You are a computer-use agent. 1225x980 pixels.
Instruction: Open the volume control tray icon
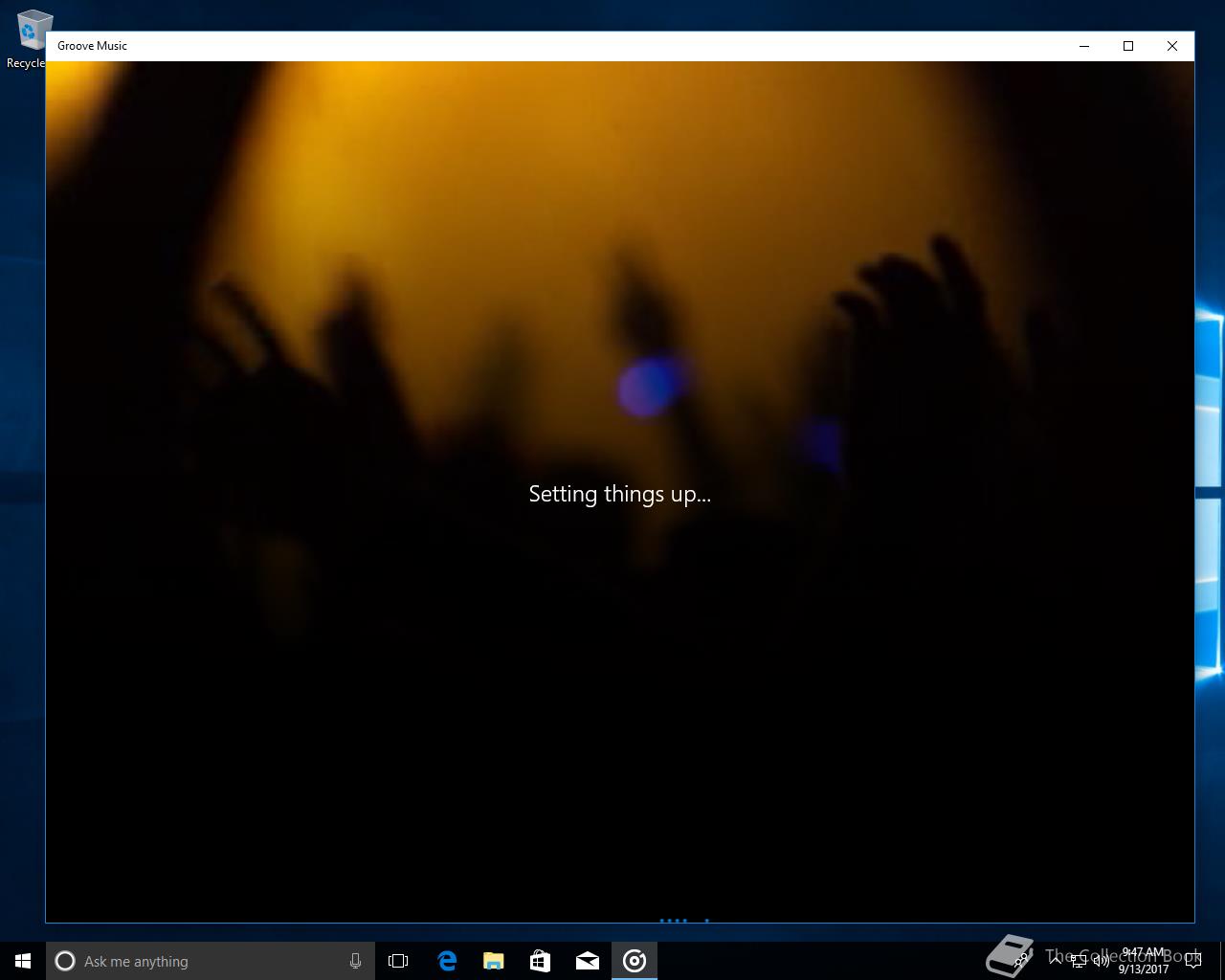(x=1101, y=961)
